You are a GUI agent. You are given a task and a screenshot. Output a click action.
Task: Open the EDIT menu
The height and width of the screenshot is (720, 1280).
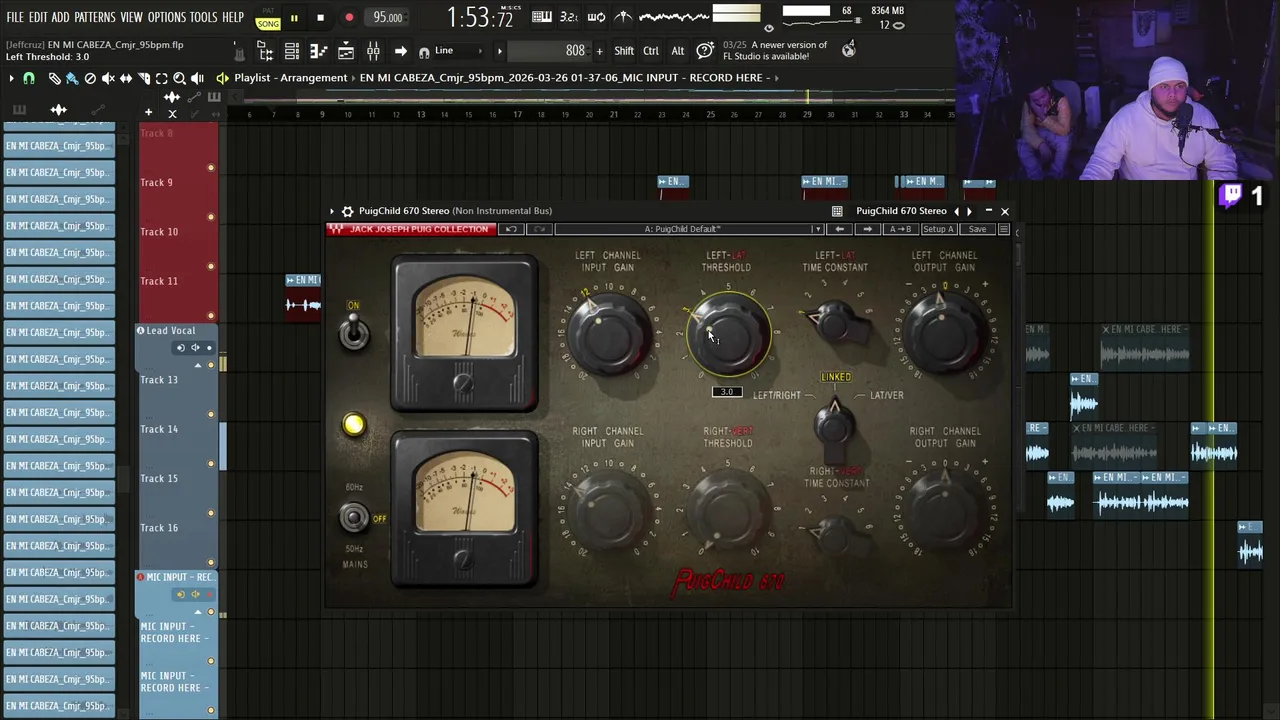point(38,17)
